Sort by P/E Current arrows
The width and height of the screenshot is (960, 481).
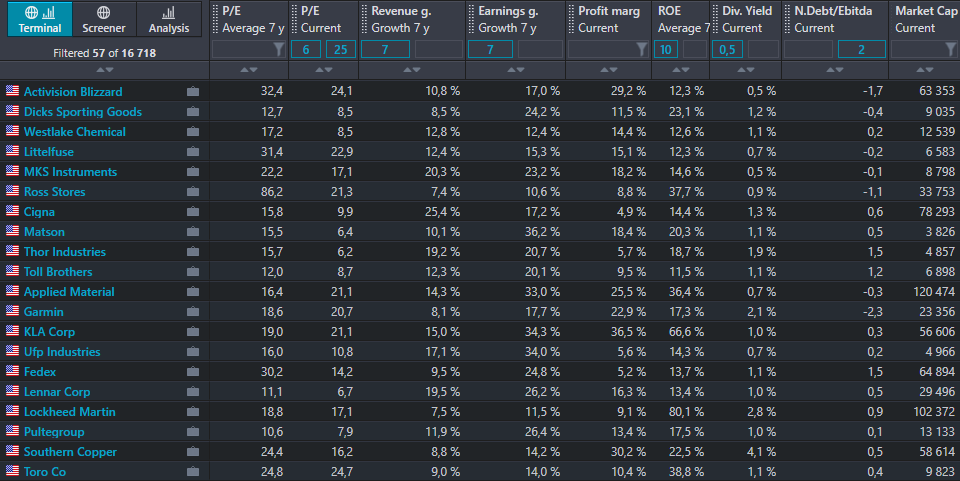point(323,70)
